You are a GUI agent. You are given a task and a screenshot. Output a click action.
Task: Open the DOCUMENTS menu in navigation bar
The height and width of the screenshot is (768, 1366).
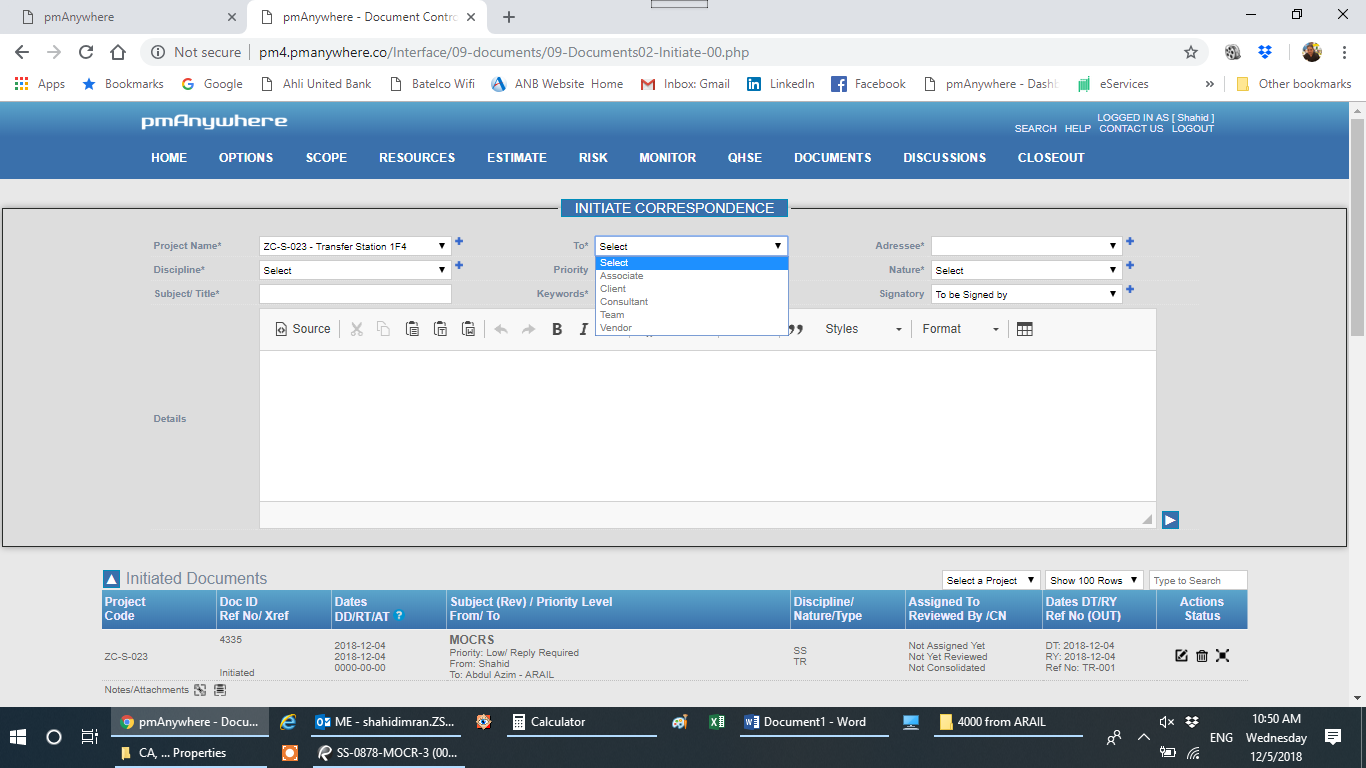click(832, 158)
